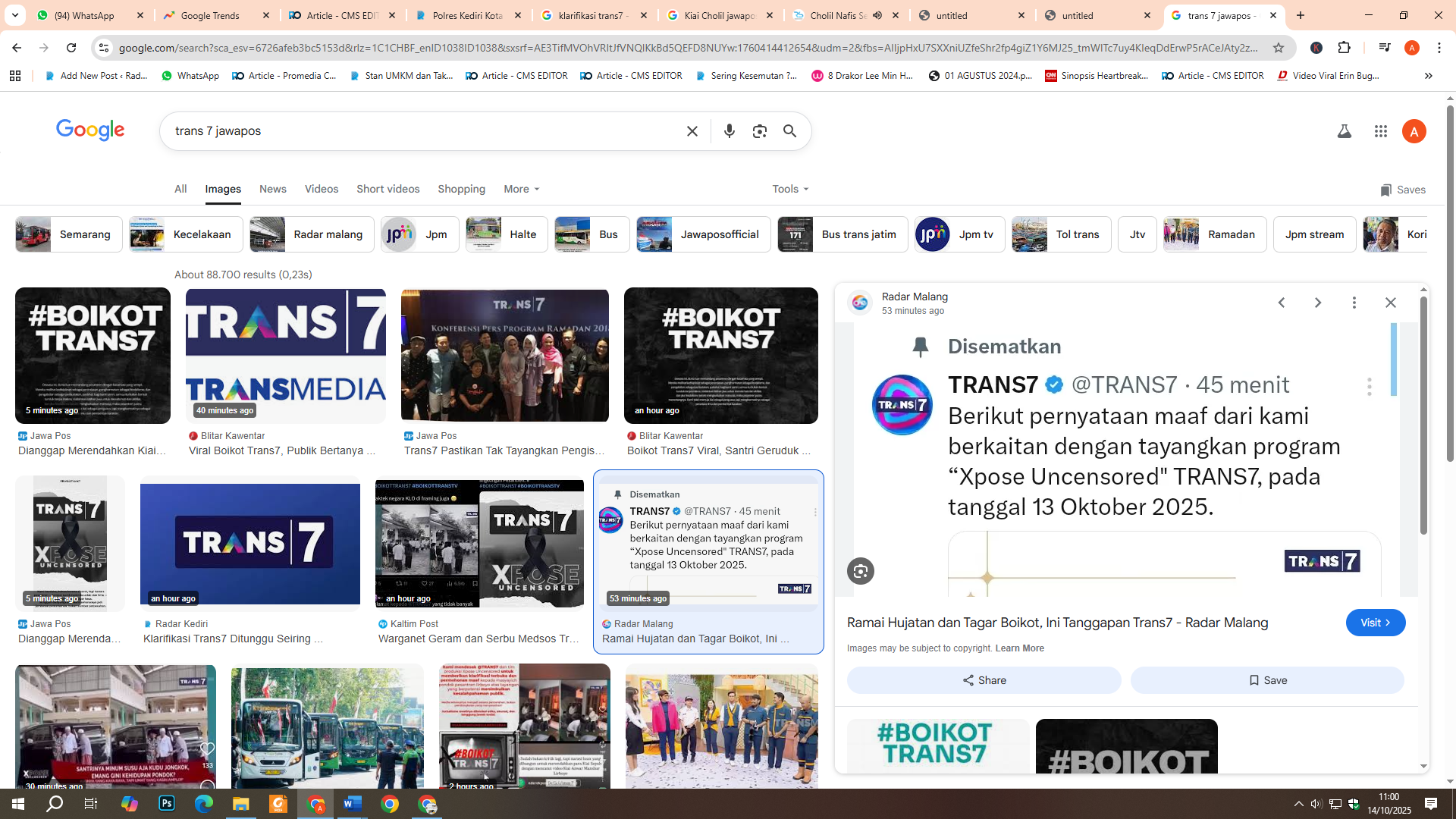Open Trans7 press conference image result

coord(505,356)
